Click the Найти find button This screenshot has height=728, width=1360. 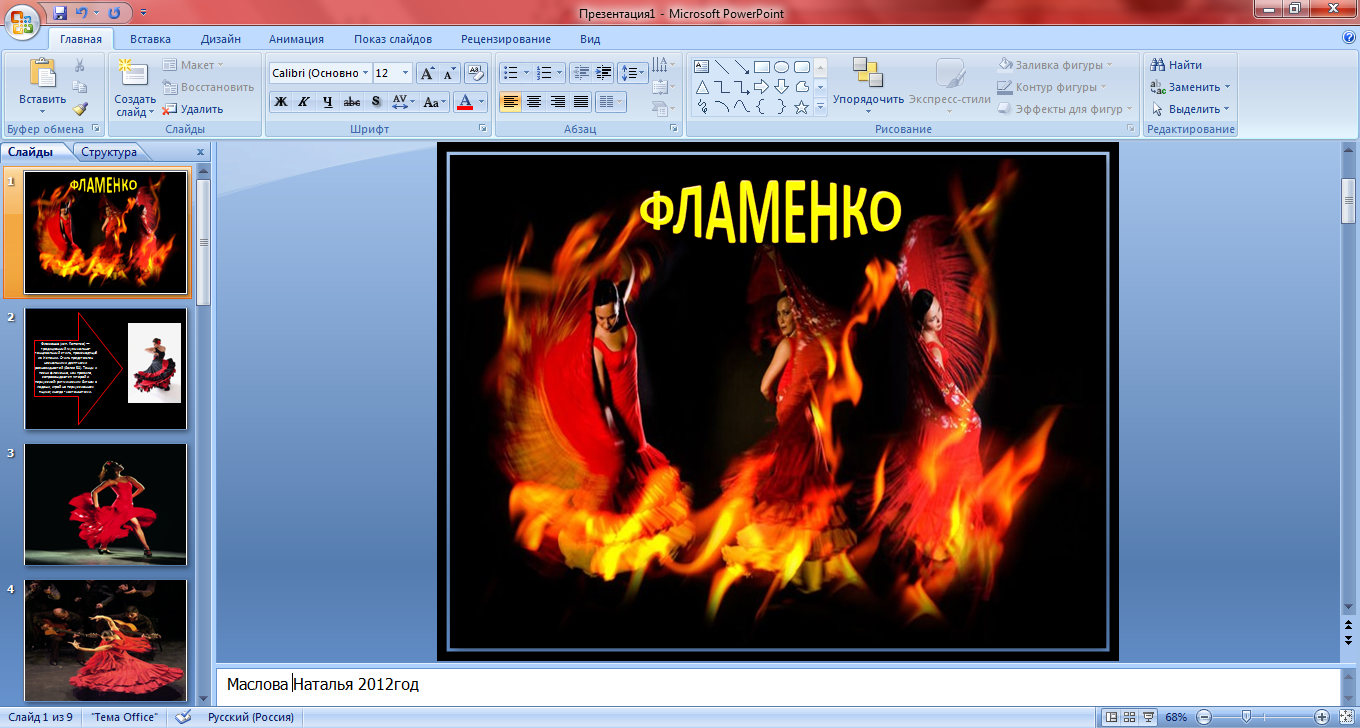1177,65
